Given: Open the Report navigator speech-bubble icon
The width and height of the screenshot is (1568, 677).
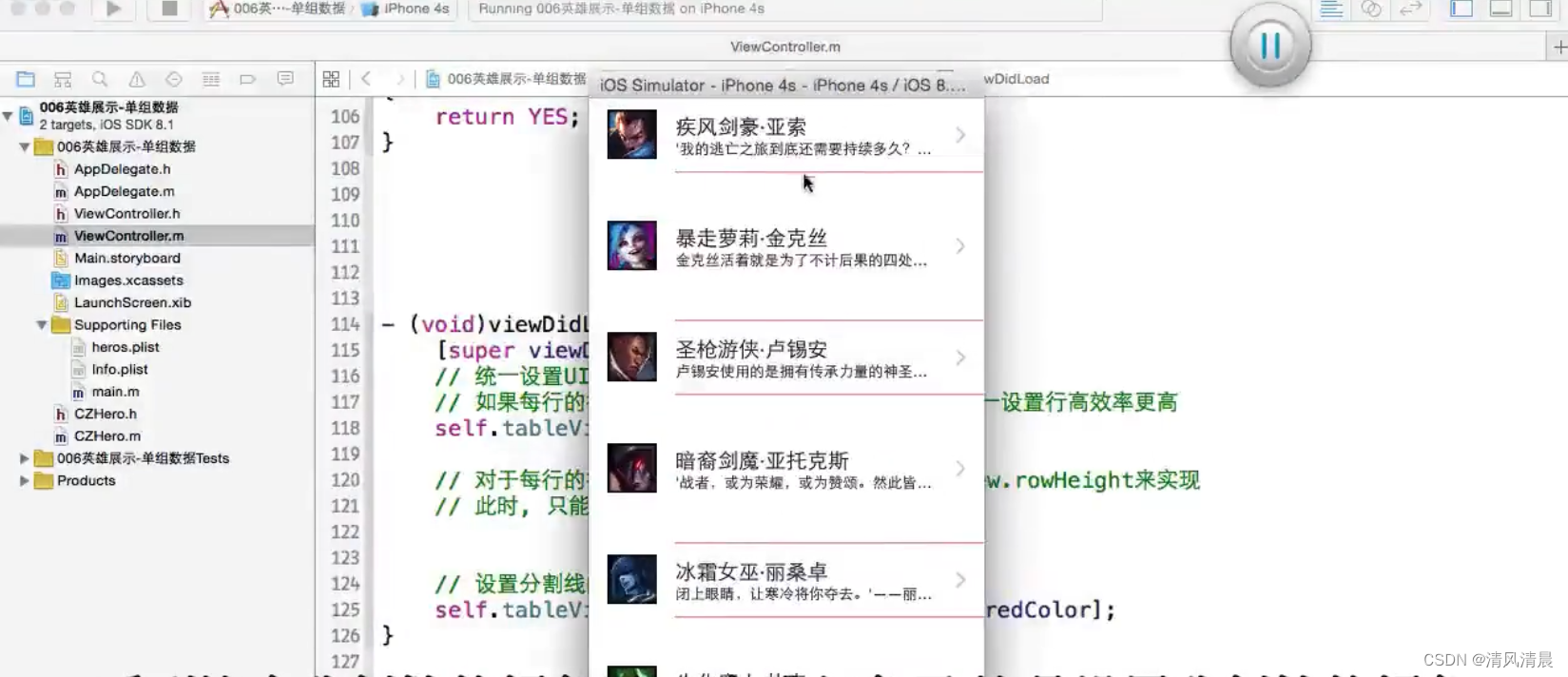Looking at the screenshot, I should [285, 79].
